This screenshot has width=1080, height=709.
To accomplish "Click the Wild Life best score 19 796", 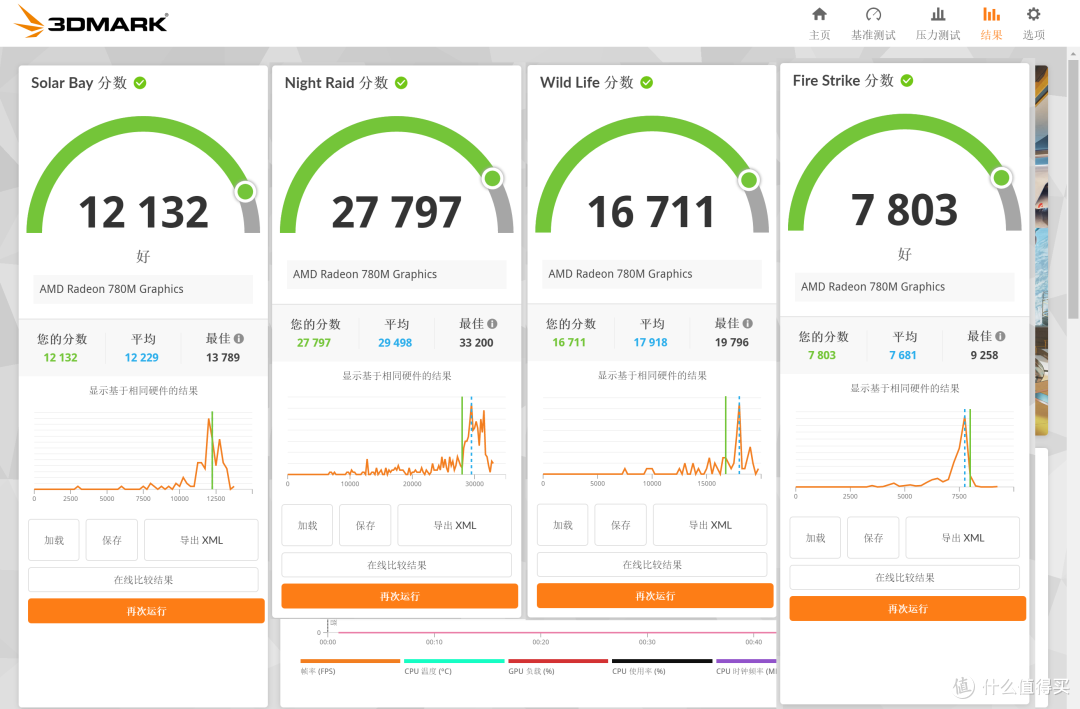I will 732,342.
